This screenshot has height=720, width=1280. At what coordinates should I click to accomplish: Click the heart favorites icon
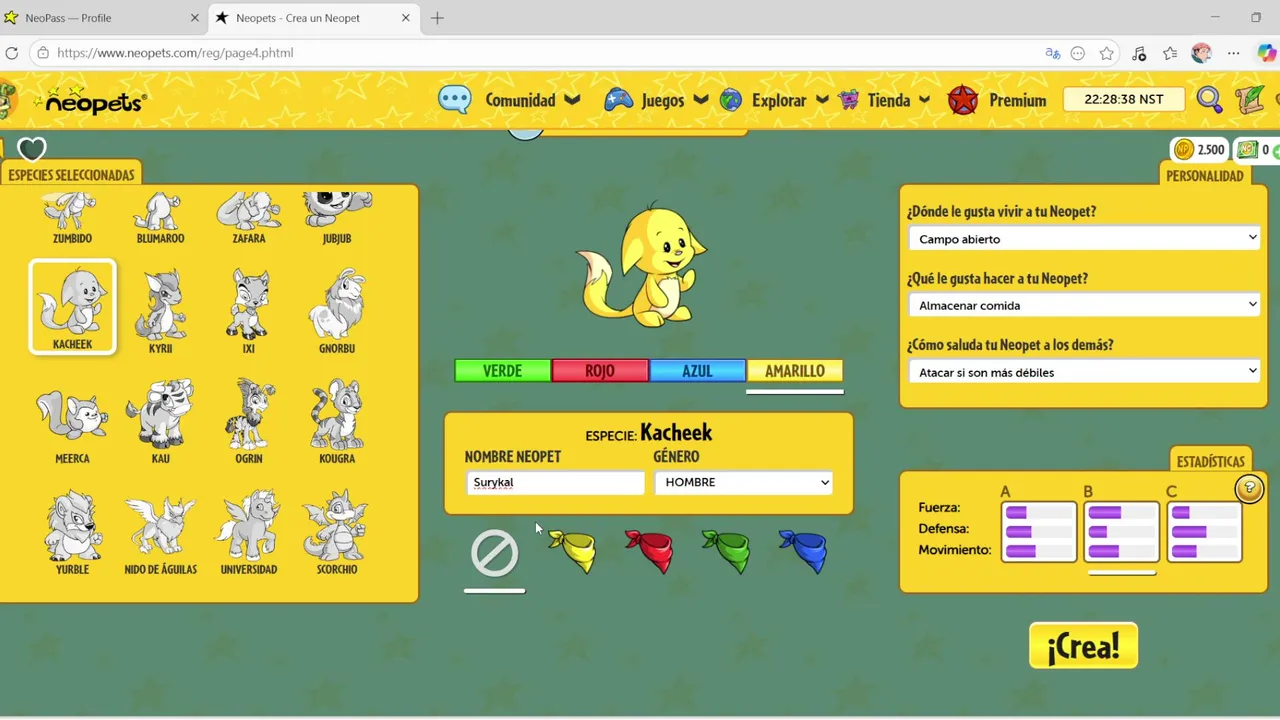coord(32,150)
